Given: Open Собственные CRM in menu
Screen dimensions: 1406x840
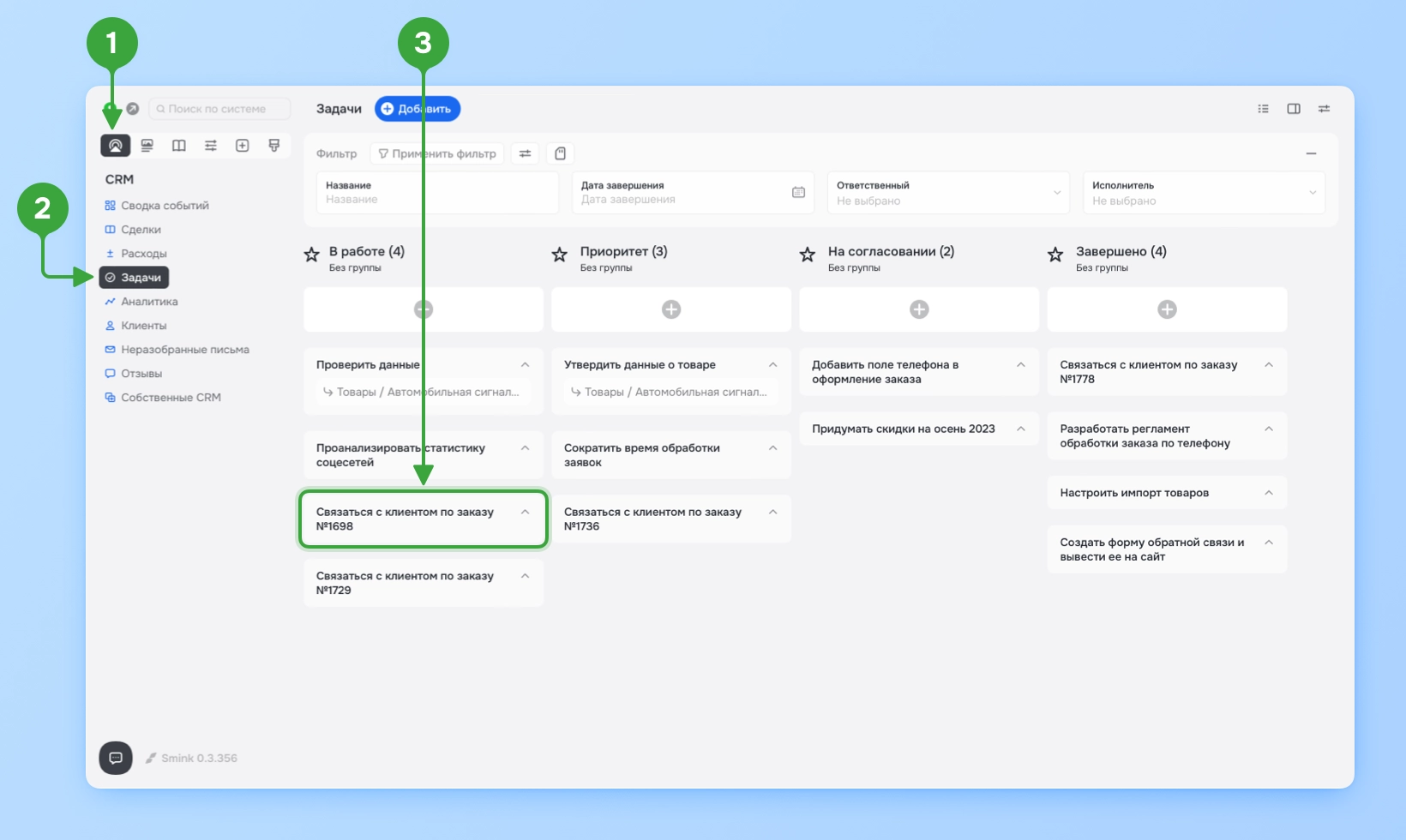Looking at the screenshot, I should 163,398.
